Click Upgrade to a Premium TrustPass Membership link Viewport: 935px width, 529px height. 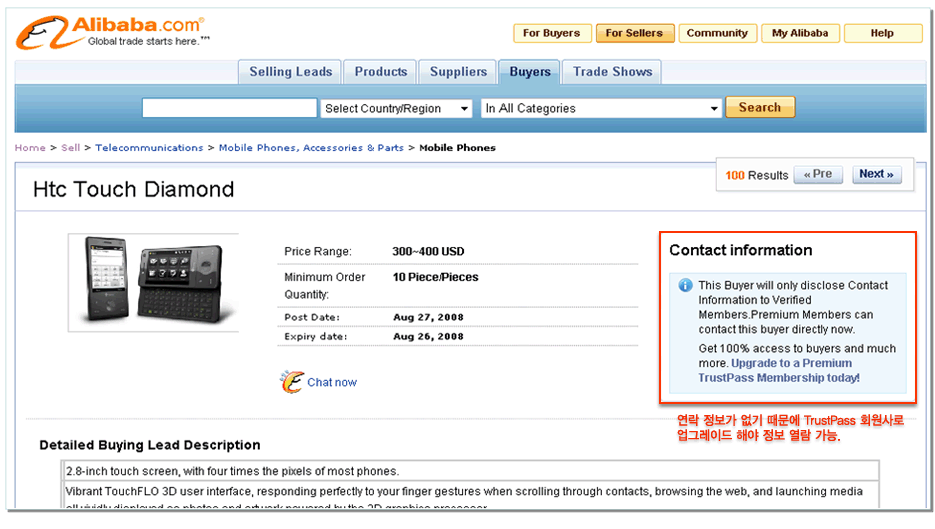click(779, 370)
